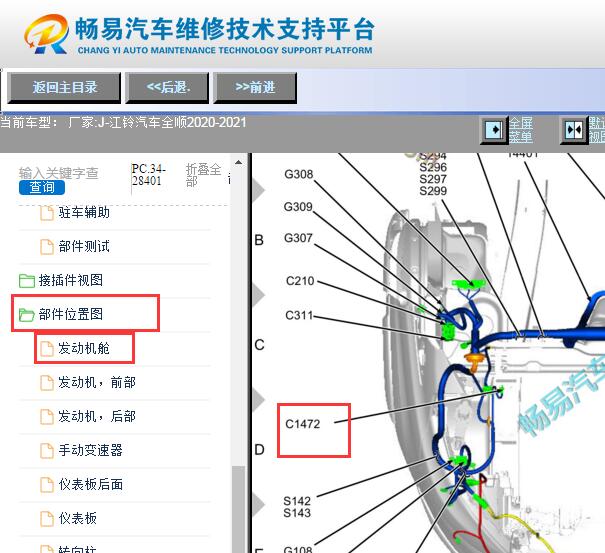This screenshot has width=605, height=553.
Task: Click connector label C311 in diagram
Action: pyautogui.click(x=299, y=315)
